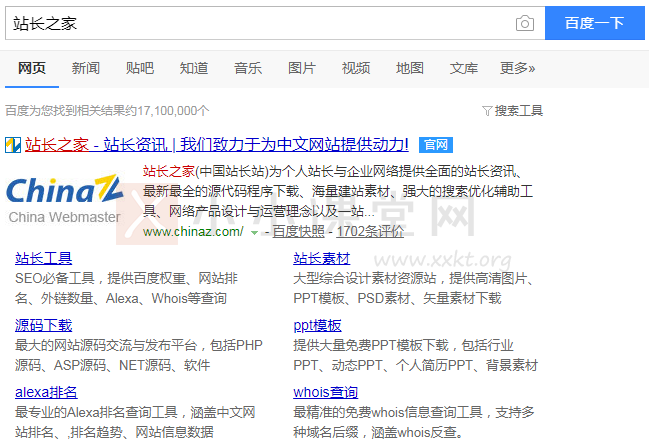Switch to the 地图 tab
The width and height of the screenshot is (649, 442).
[x=410, y=68]
